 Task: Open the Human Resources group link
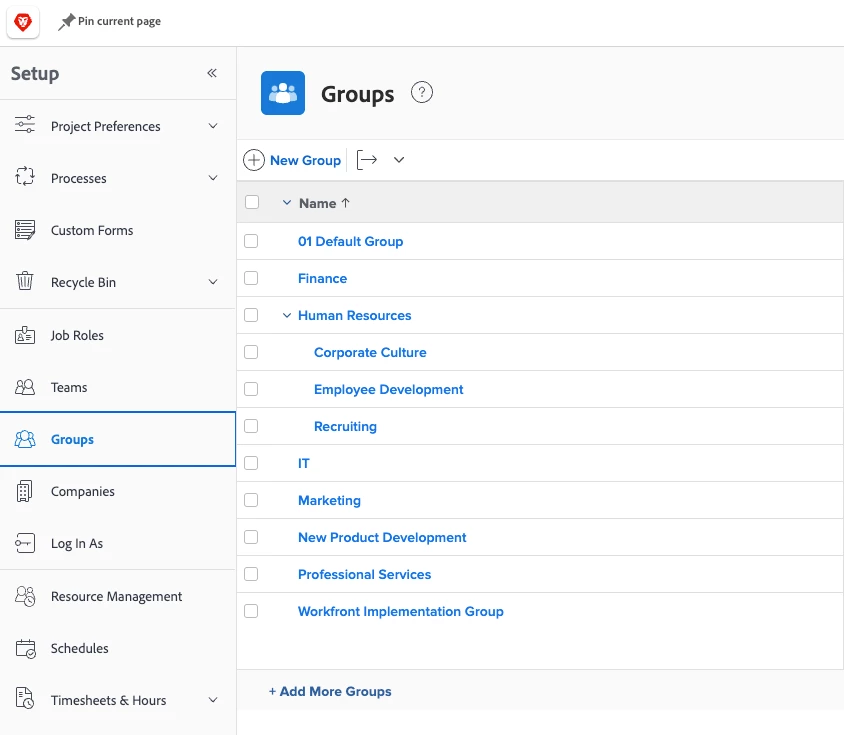click(x=355, y=316)
